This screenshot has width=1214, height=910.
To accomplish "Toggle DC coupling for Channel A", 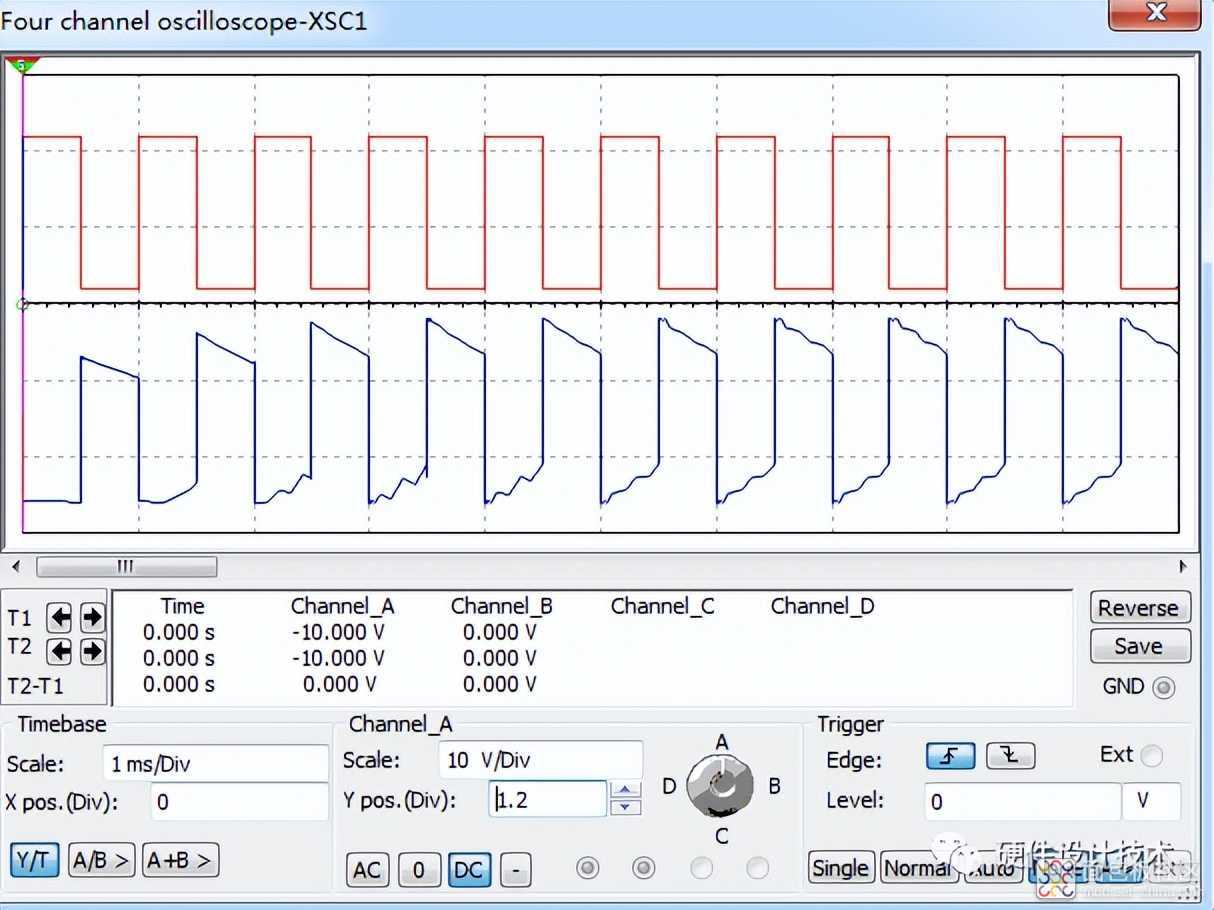I will (x=468, y=870).
